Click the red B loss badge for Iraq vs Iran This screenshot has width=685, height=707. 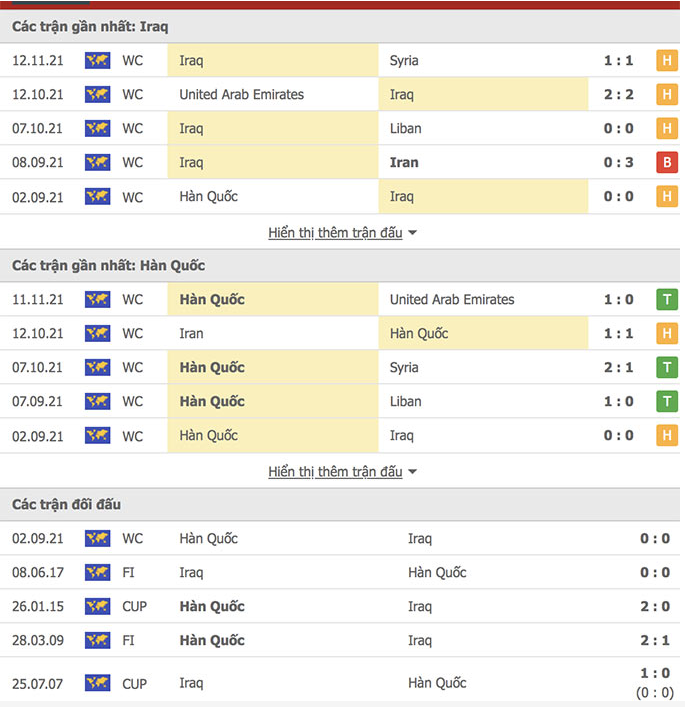point(667,162)
